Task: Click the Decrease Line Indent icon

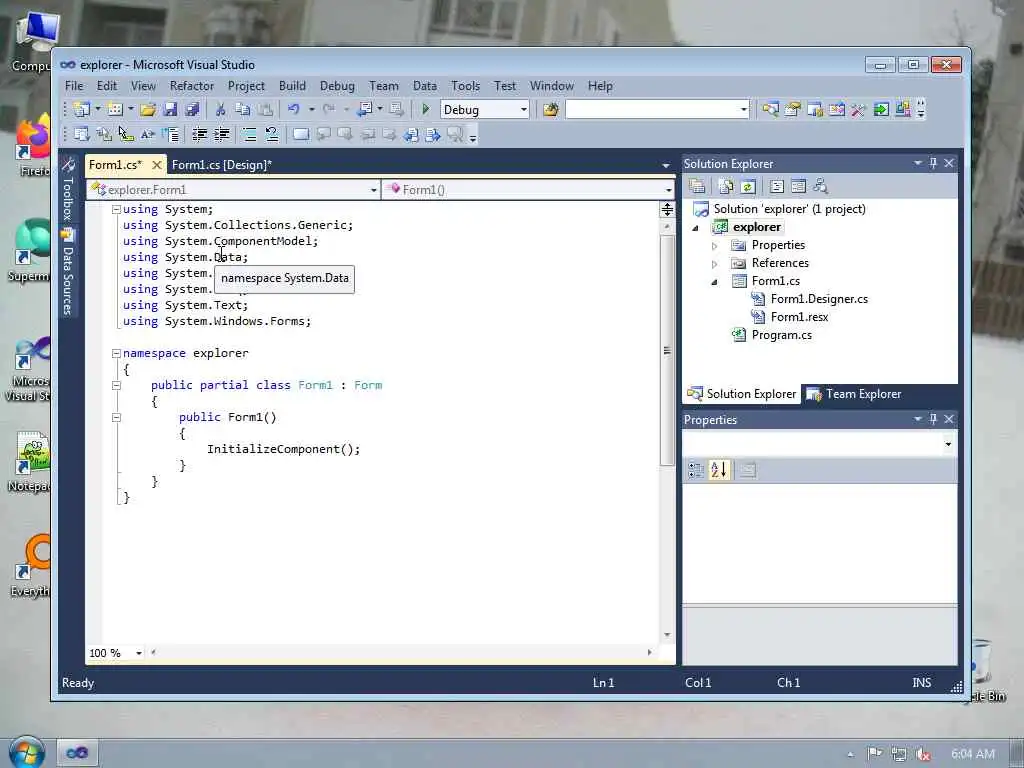Action: coord(200,135)
